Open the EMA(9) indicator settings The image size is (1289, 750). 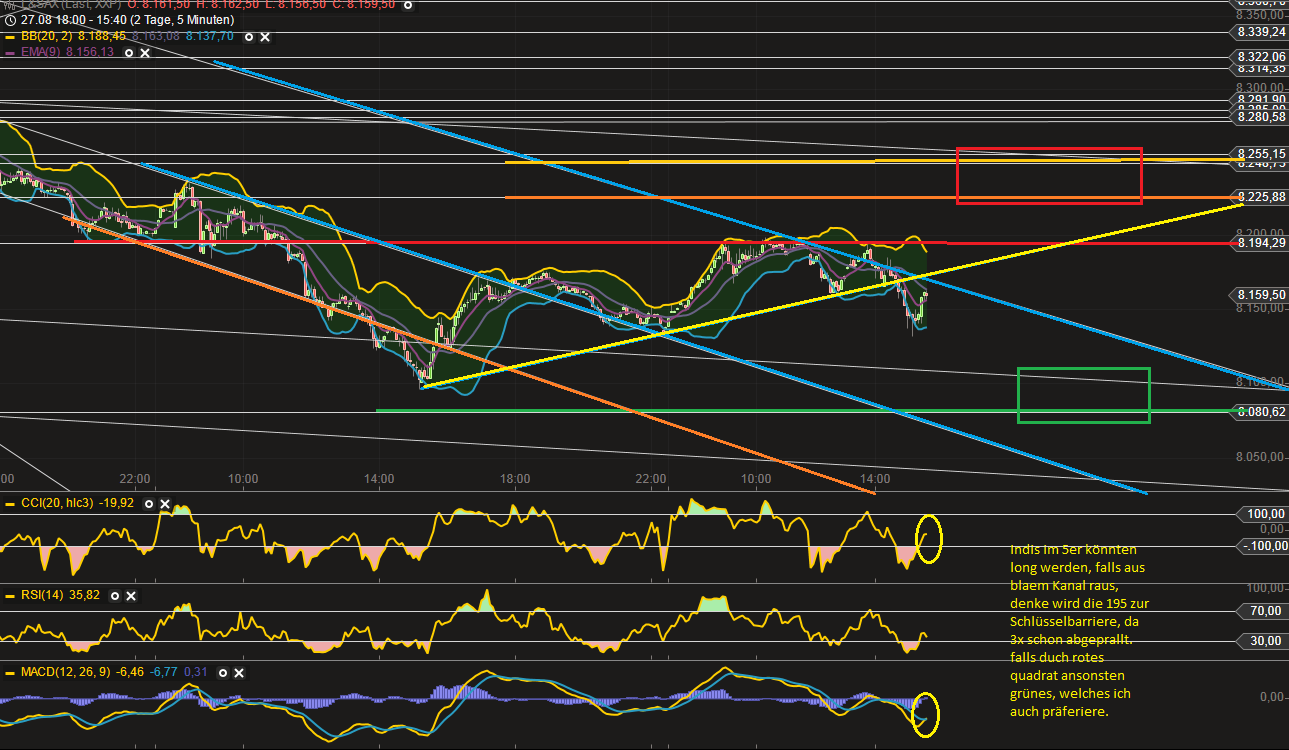click(128, 53)
